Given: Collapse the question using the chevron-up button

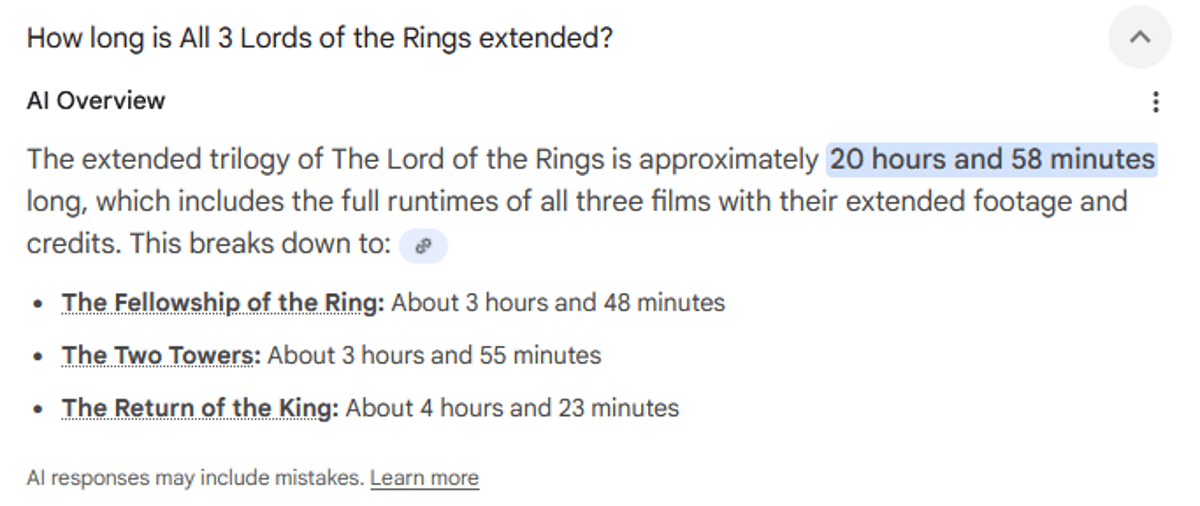Looking at the screenshot, I should point(1139,38).
